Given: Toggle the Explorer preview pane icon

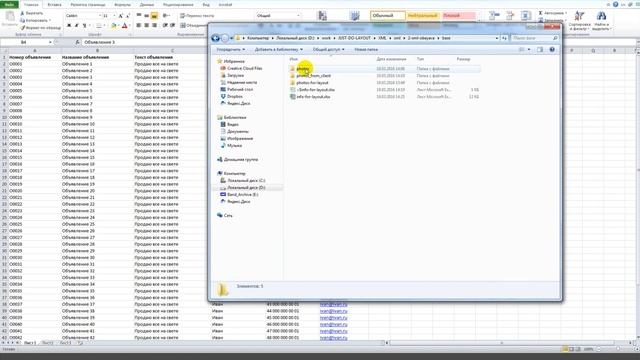Looking at the screenshot, I should coord(540,49).
